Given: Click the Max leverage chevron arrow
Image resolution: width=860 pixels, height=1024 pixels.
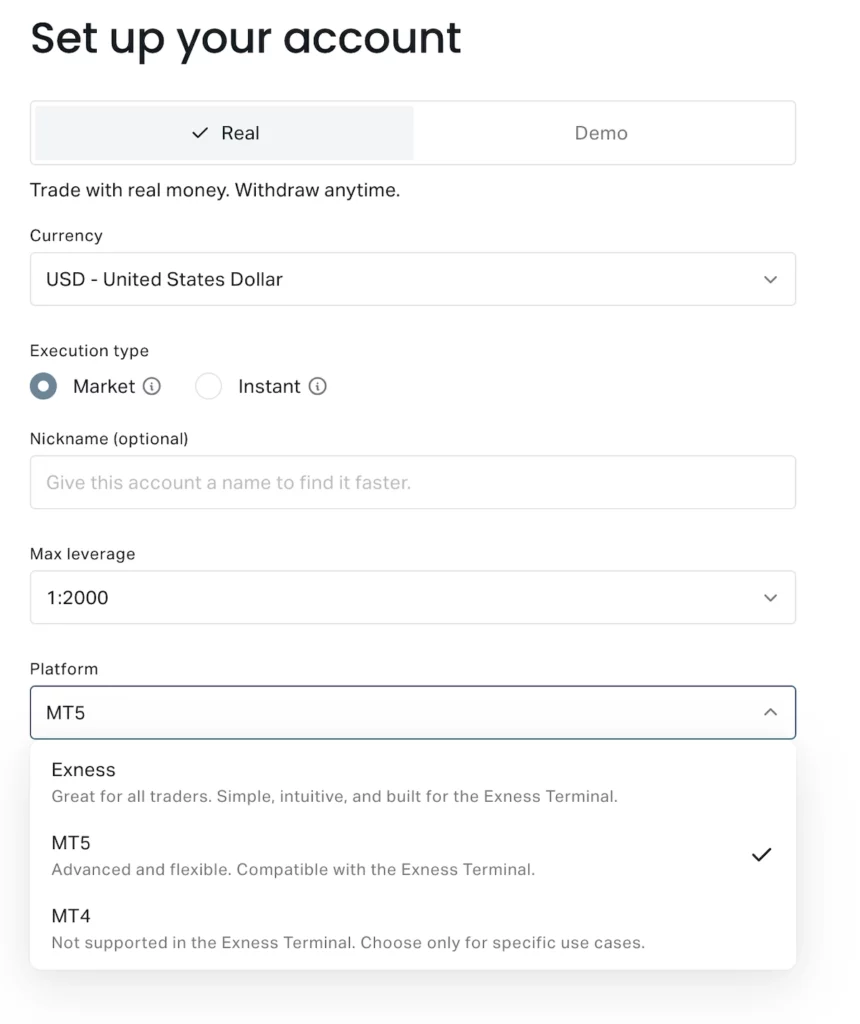Looking at the screenshot, I should coord(771,598).
